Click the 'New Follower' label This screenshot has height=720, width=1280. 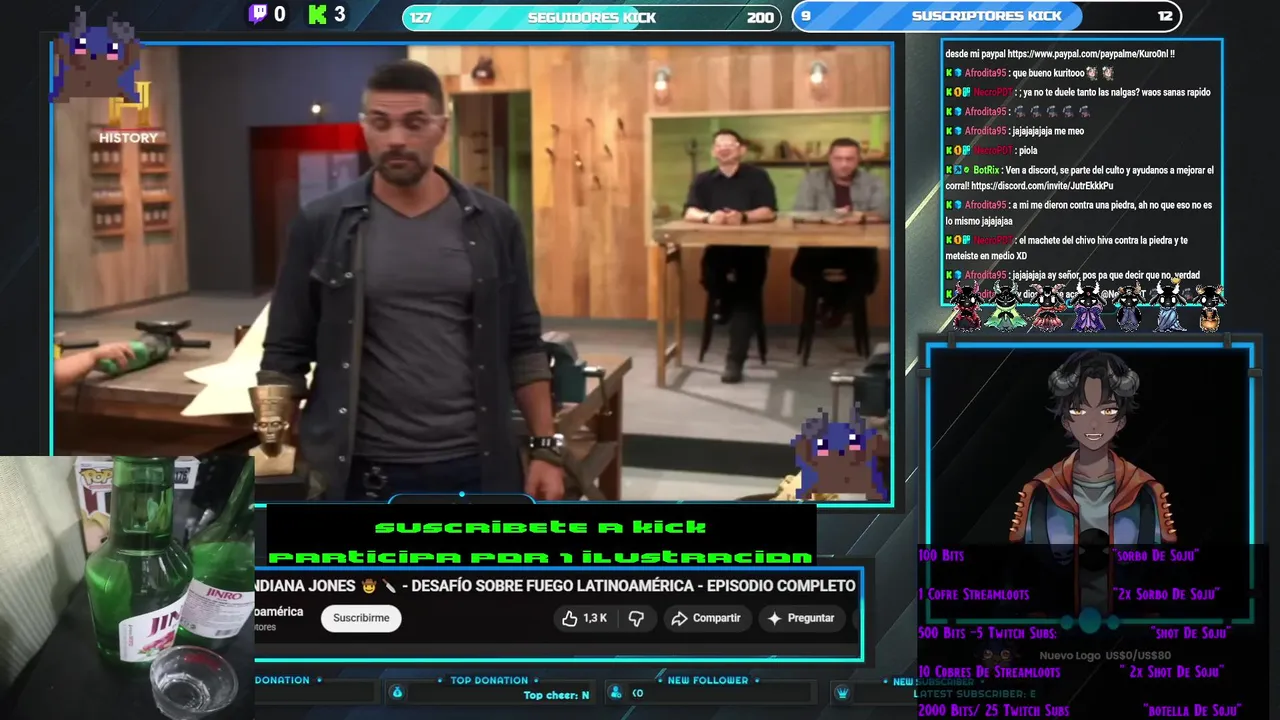click(708, 680)
